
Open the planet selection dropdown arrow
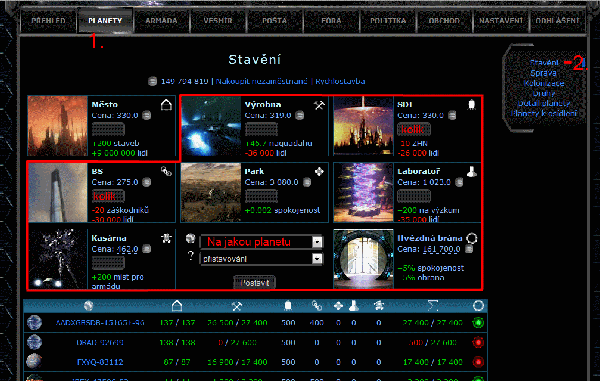point(317,242)
